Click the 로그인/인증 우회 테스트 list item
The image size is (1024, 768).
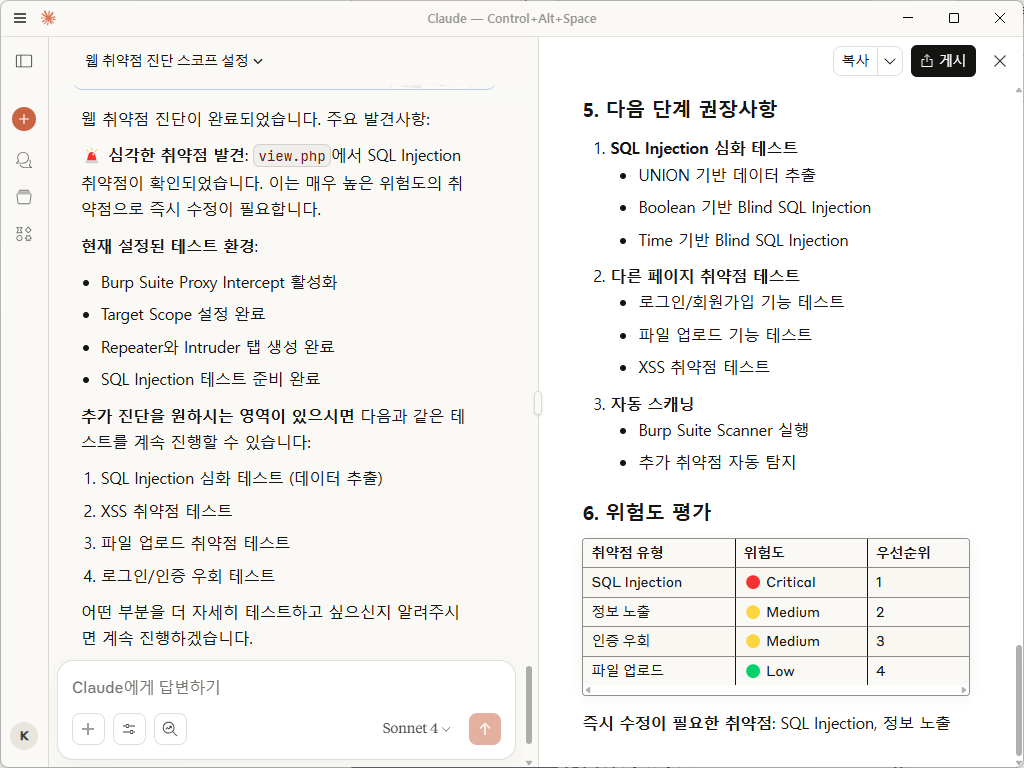tap(188, 575)
